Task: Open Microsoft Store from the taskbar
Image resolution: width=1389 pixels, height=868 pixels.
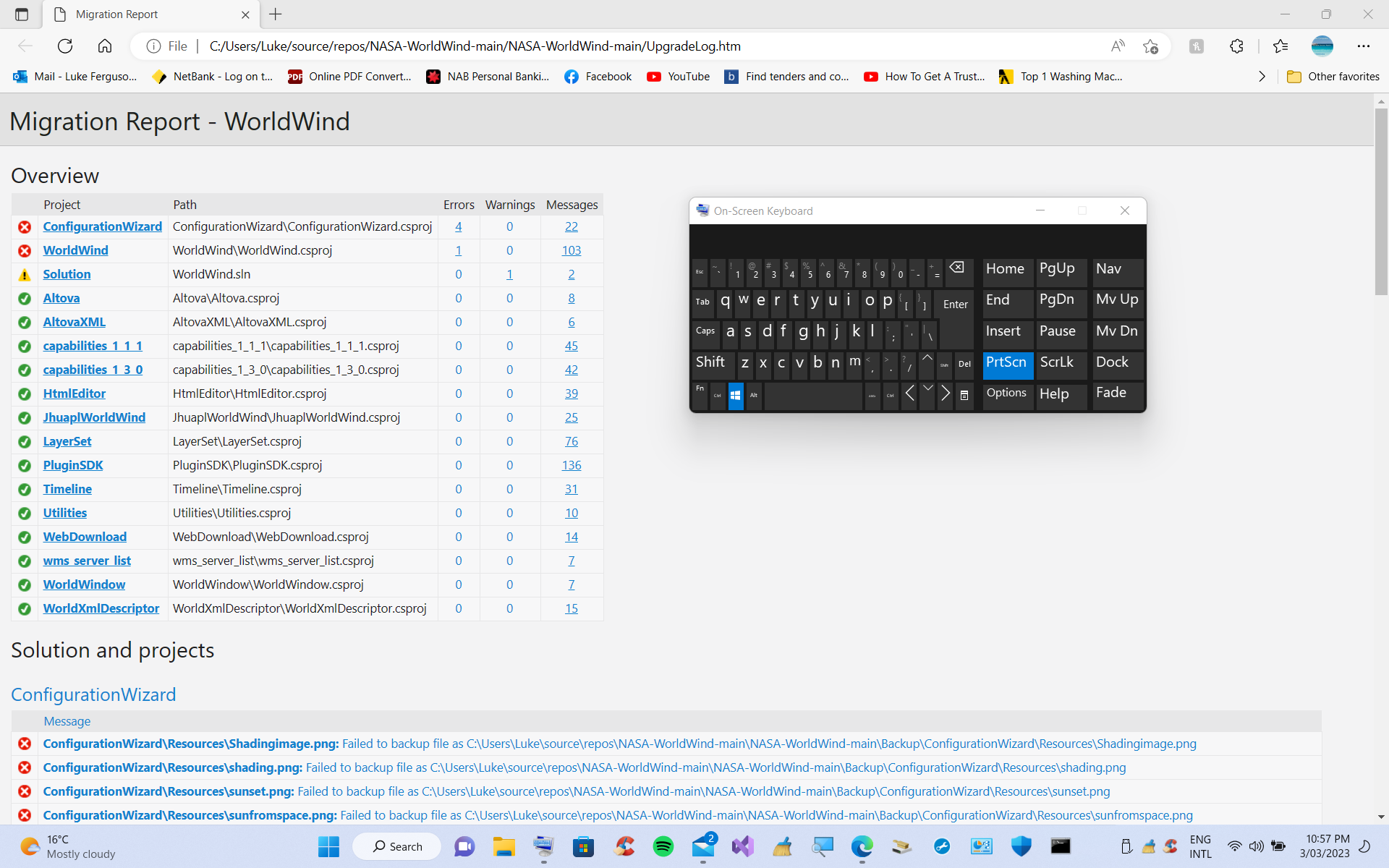Action: point(583,846)
